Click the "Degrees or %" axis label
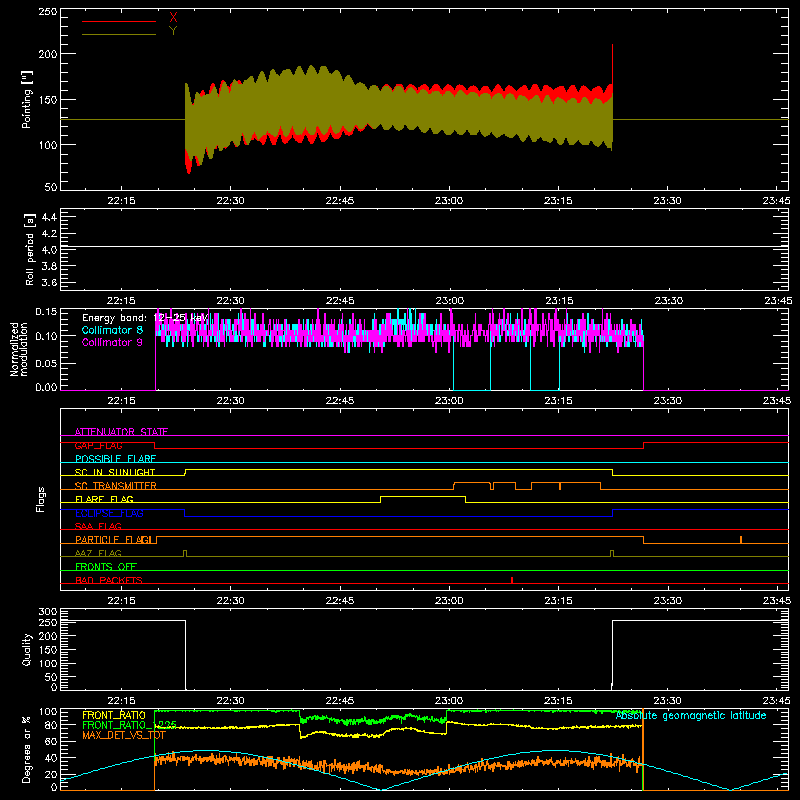The height and width of the screenshot is (800, 800). coord(27,749)
